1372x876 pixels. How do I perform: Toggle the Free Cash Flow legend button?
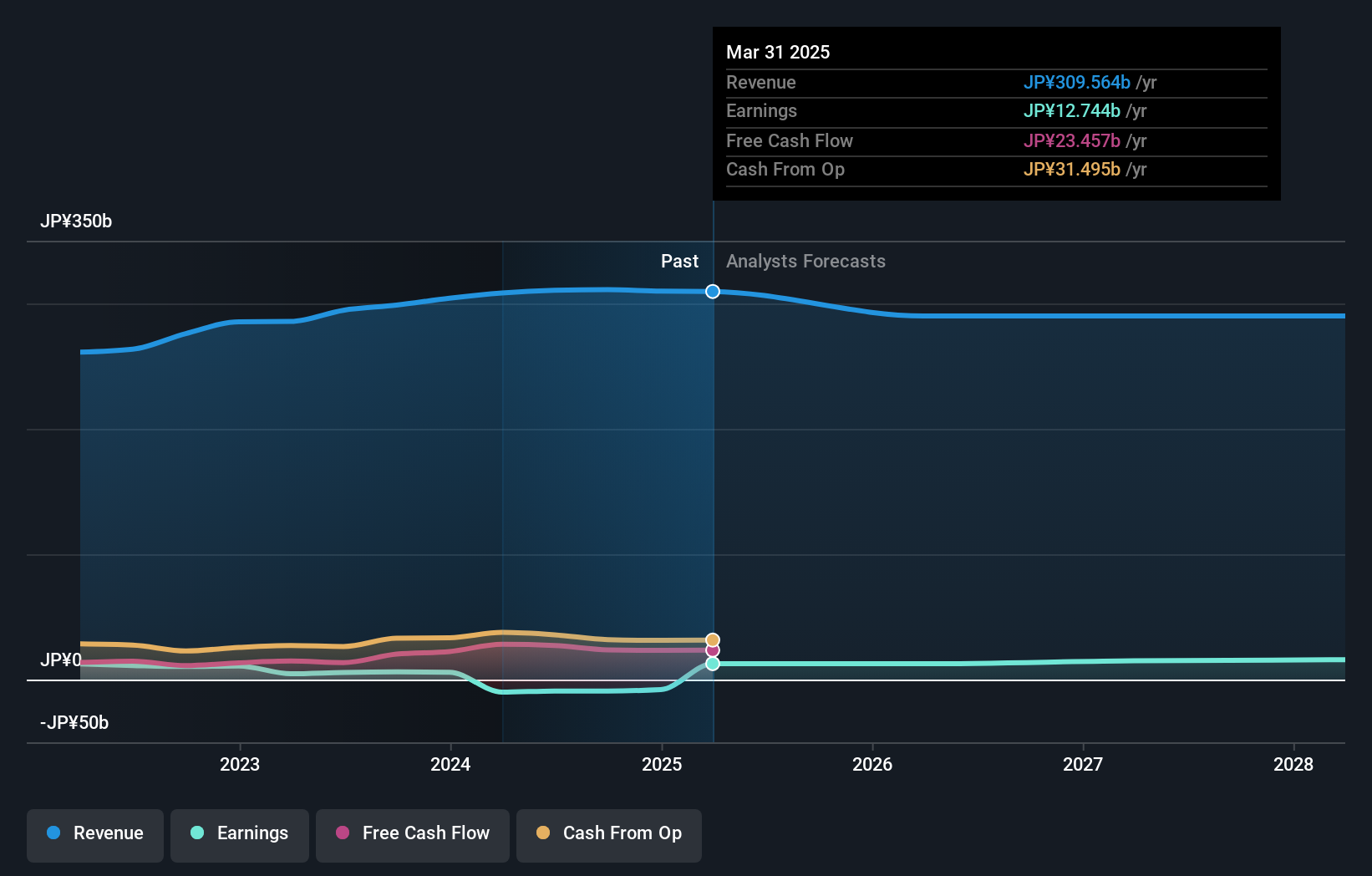click(413, 835)
